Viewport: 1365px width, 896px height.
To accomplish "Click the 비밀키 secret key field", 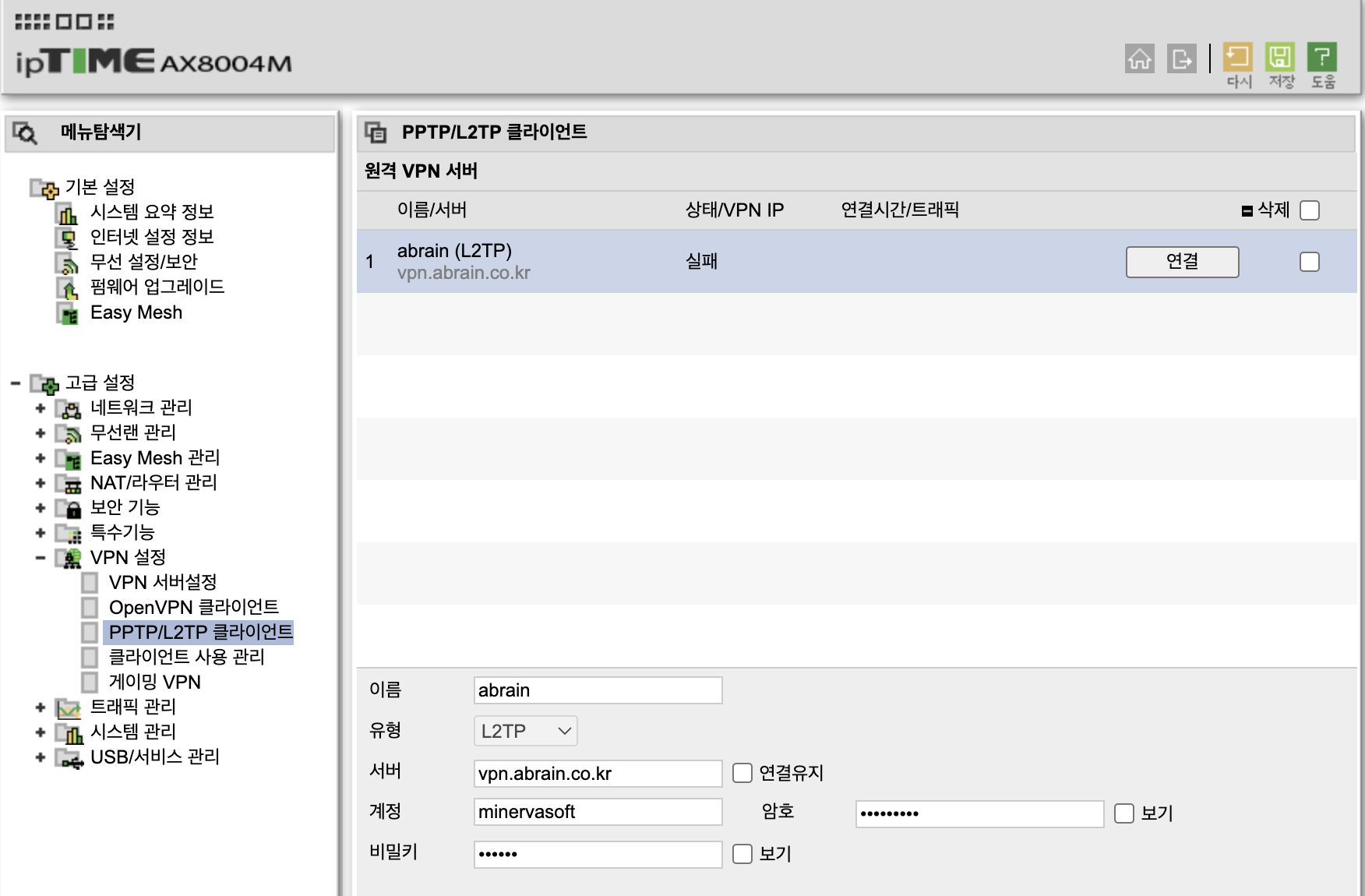I will pyautogui.click(x=598, y=855).
